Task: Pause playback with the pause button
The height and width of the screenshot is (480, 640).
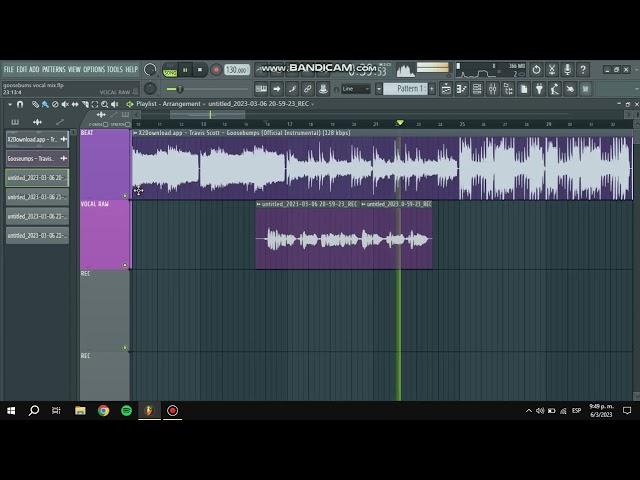Action: point(185,70)
